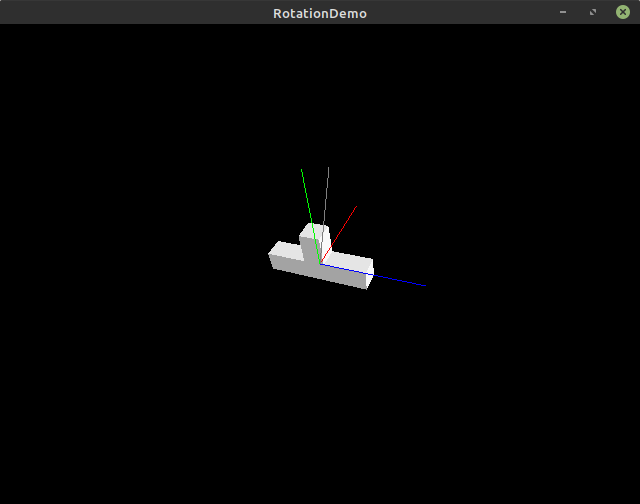Click the far tip of the blue axis
The image size is (640, 504).
tap(424, 285)
